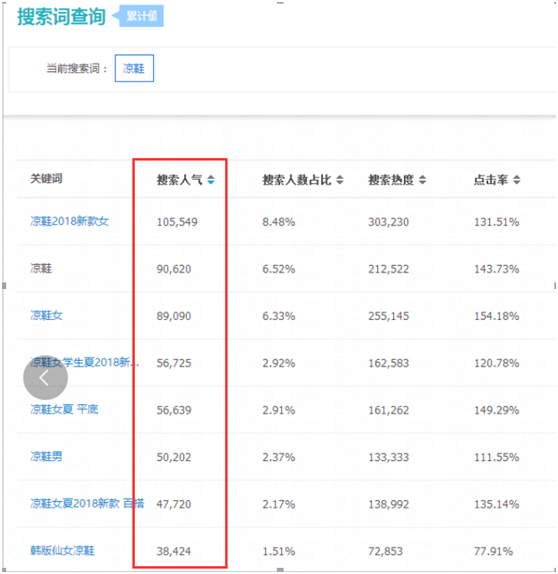Select the percentage 6.33%
The image size is (558, 574).
pyautogui.click(x=279, y=316)
